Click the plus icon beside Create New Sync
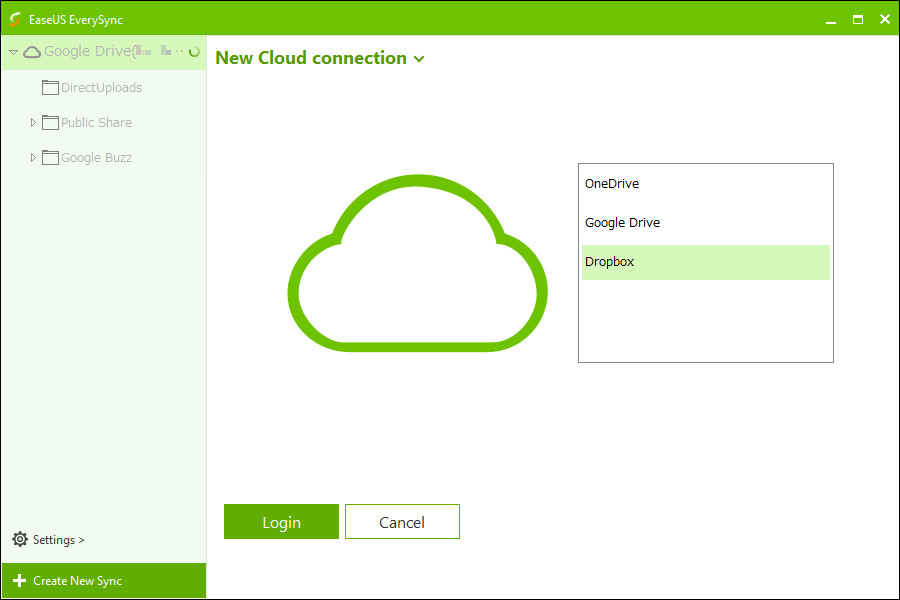900x600 pixels. click(x=20, y=581)
